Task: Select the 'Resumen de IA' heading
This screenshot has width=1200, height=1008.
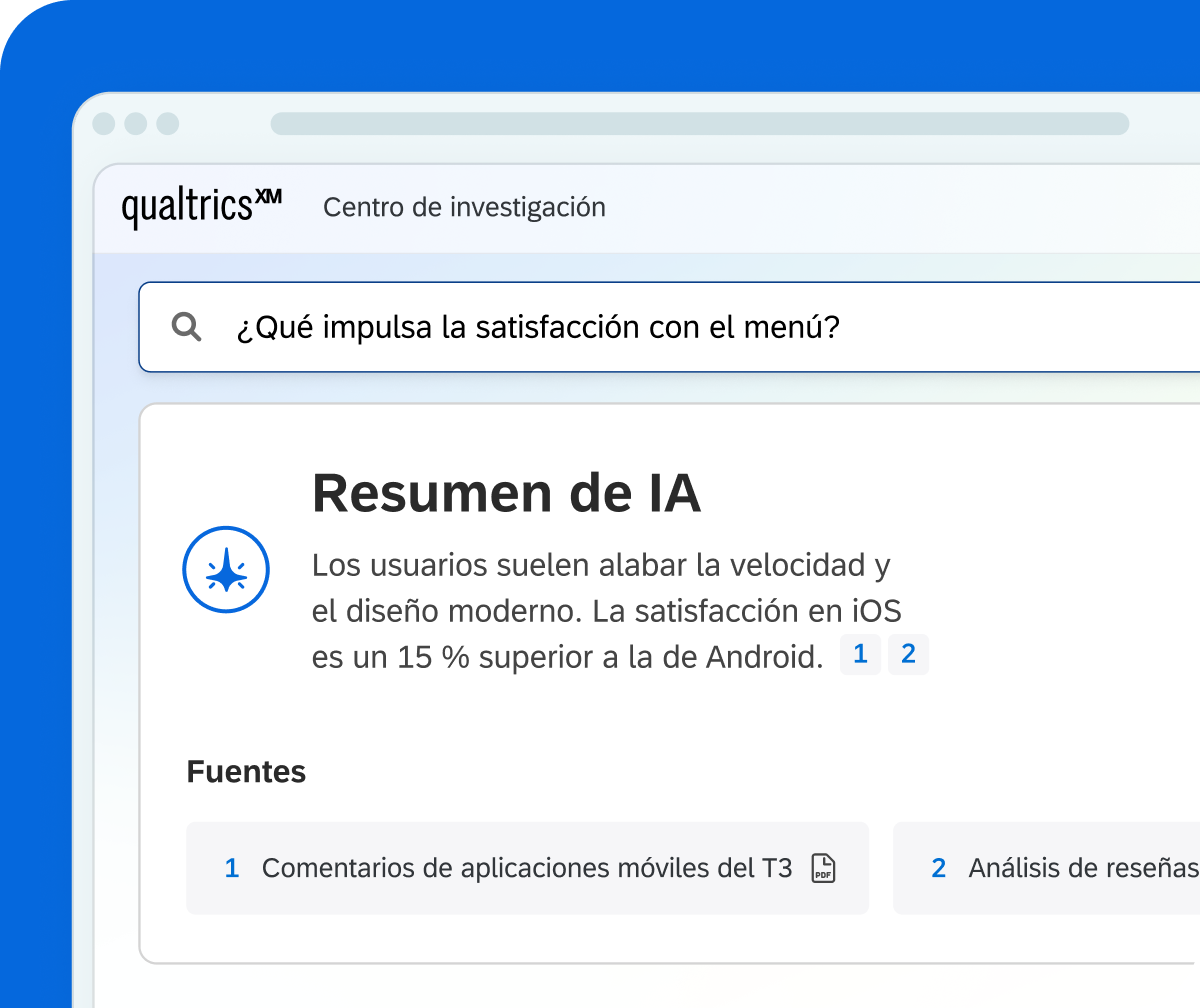Action: [506, 493]
